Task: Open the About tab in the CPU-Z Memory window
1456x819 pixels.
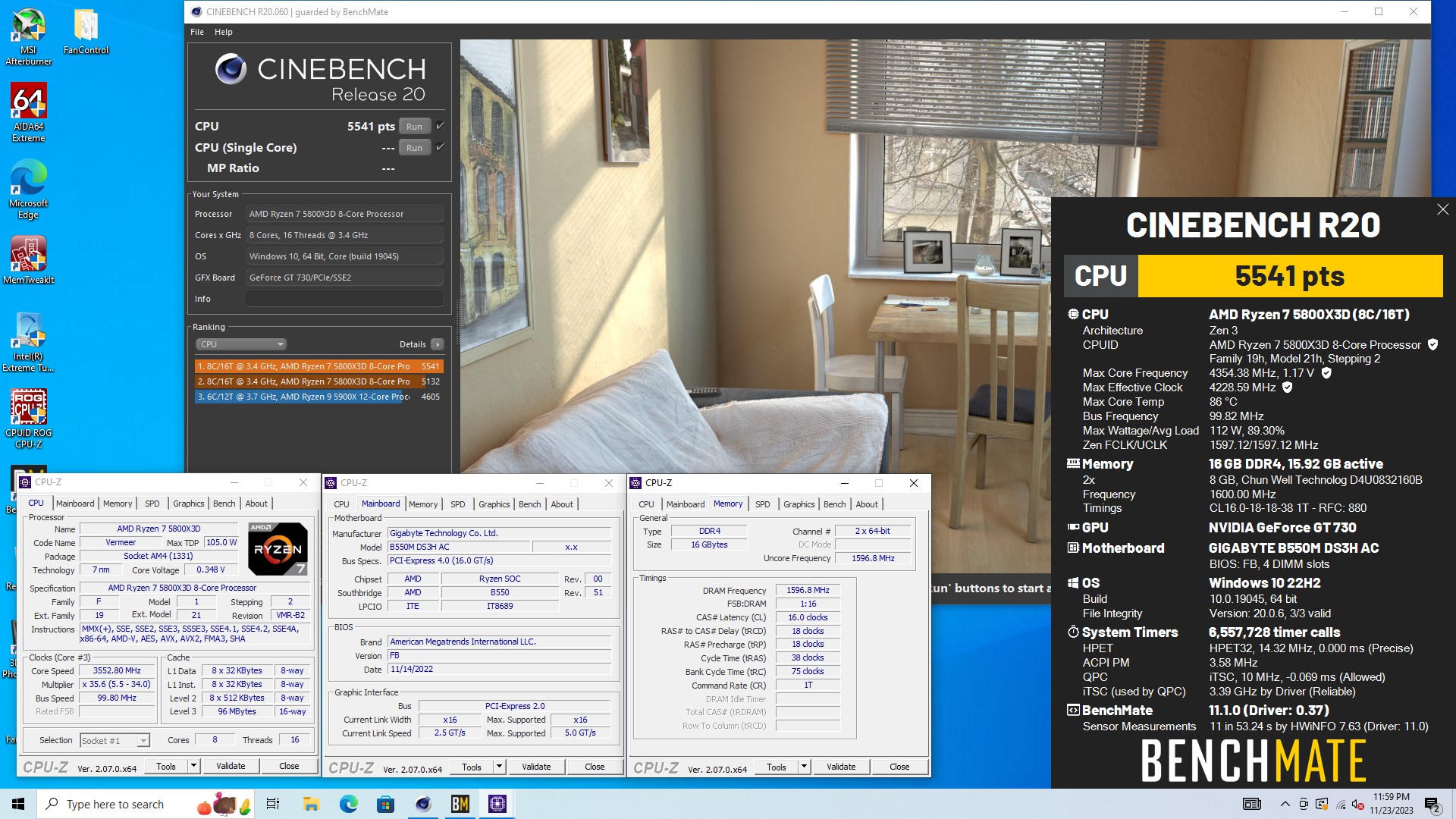Action: (867, 504)
